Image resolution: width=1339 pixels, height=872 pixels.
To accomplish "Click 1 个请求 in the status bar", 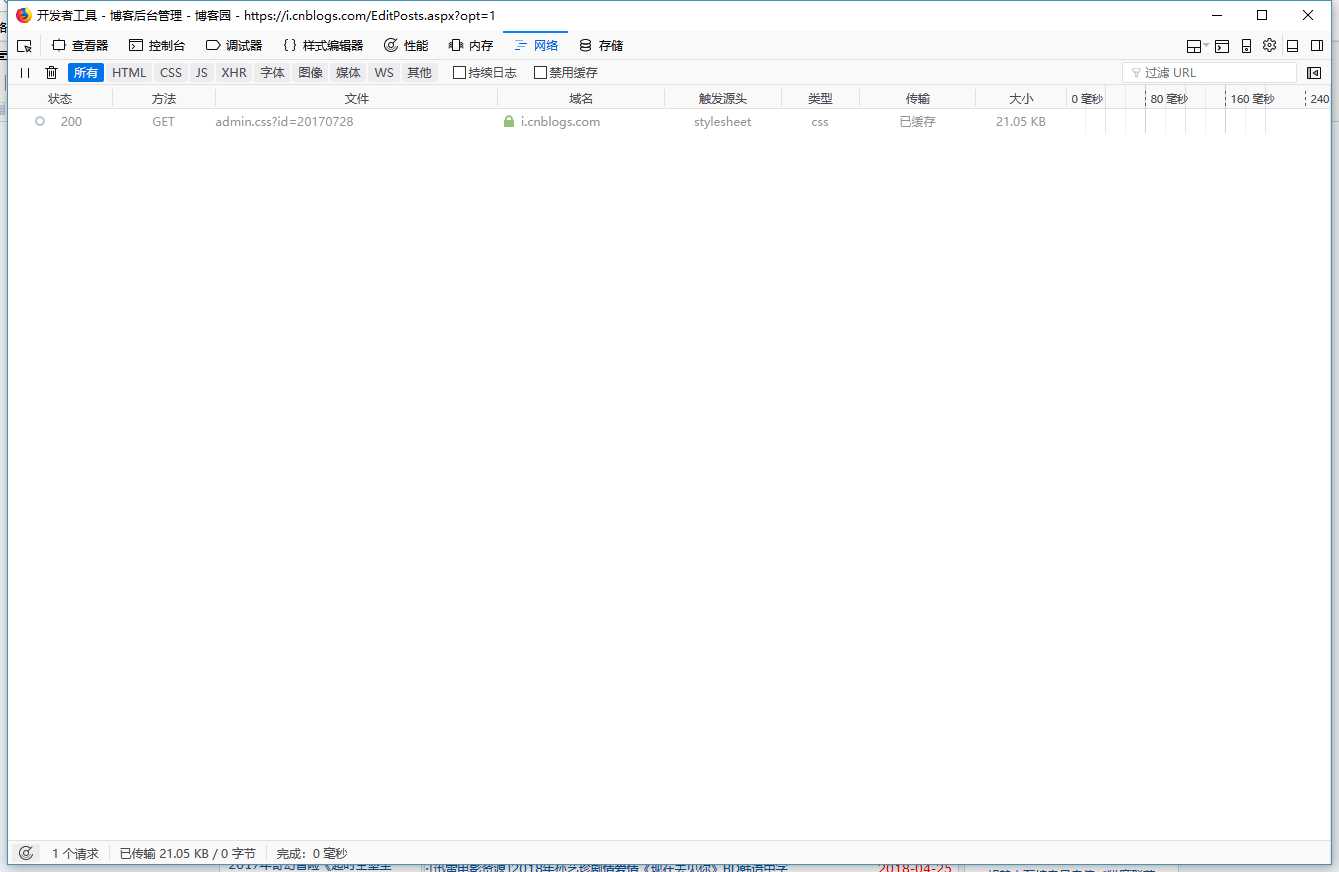I will (x=76, y=854).
